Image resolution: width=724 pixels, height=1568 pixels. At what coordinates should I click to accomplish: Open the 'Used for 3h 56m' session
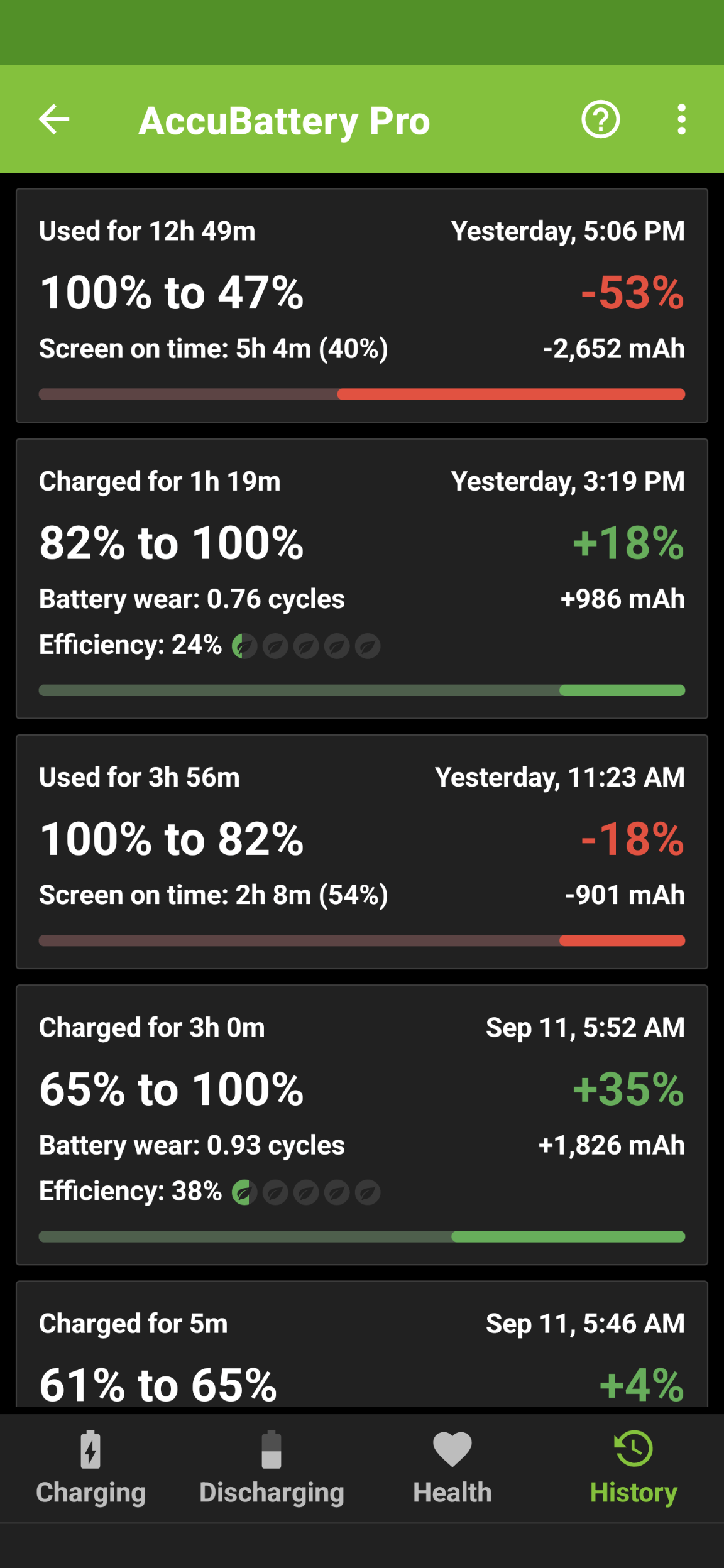pyautogui.click(x=362, y=852)
